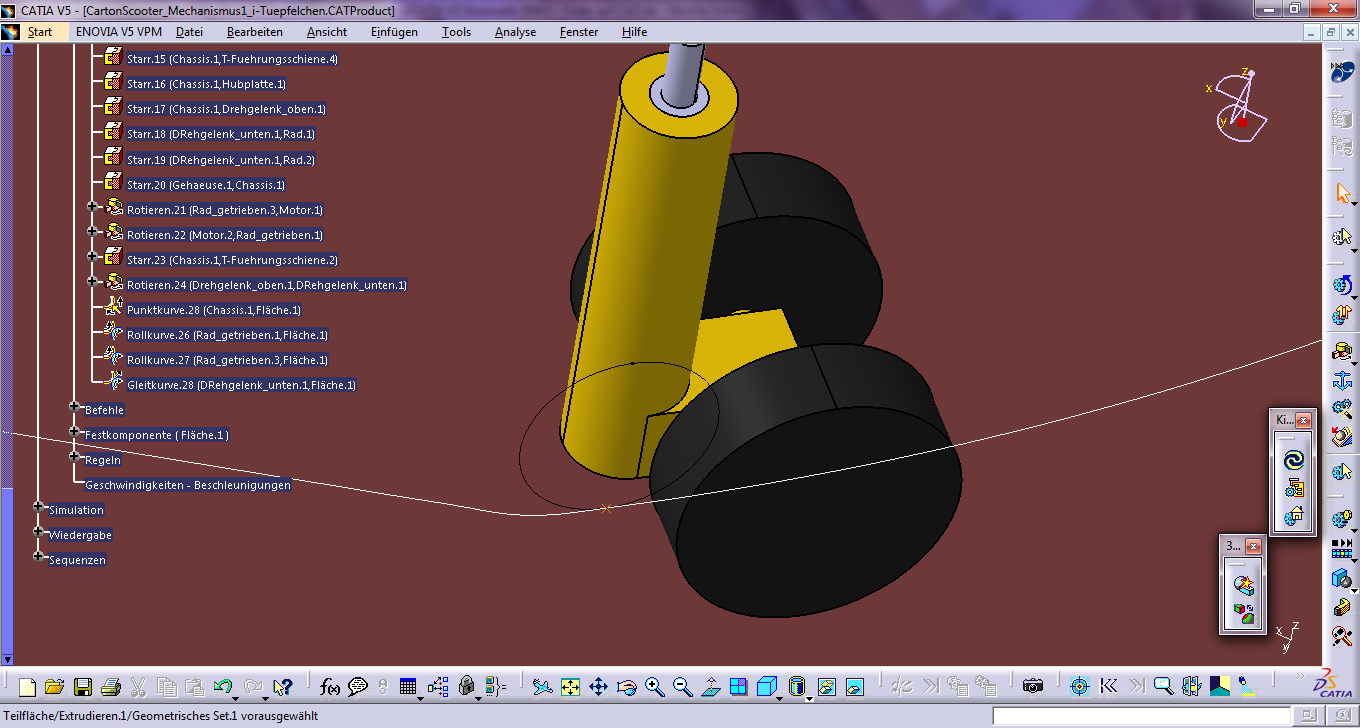Open the ENOVIA V5 VPM menu

(x=119, y=32)
